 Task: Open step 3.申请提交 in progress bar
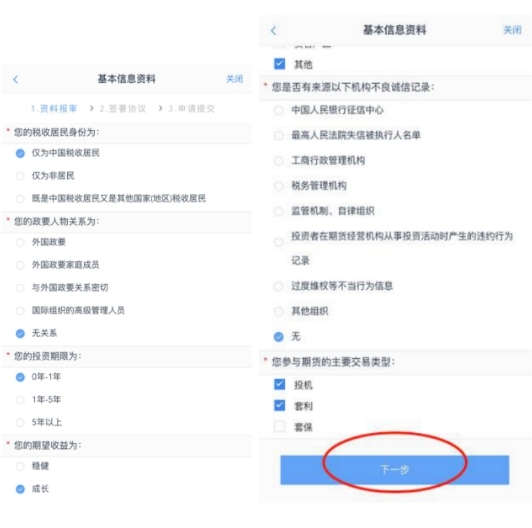coord(192,109)
